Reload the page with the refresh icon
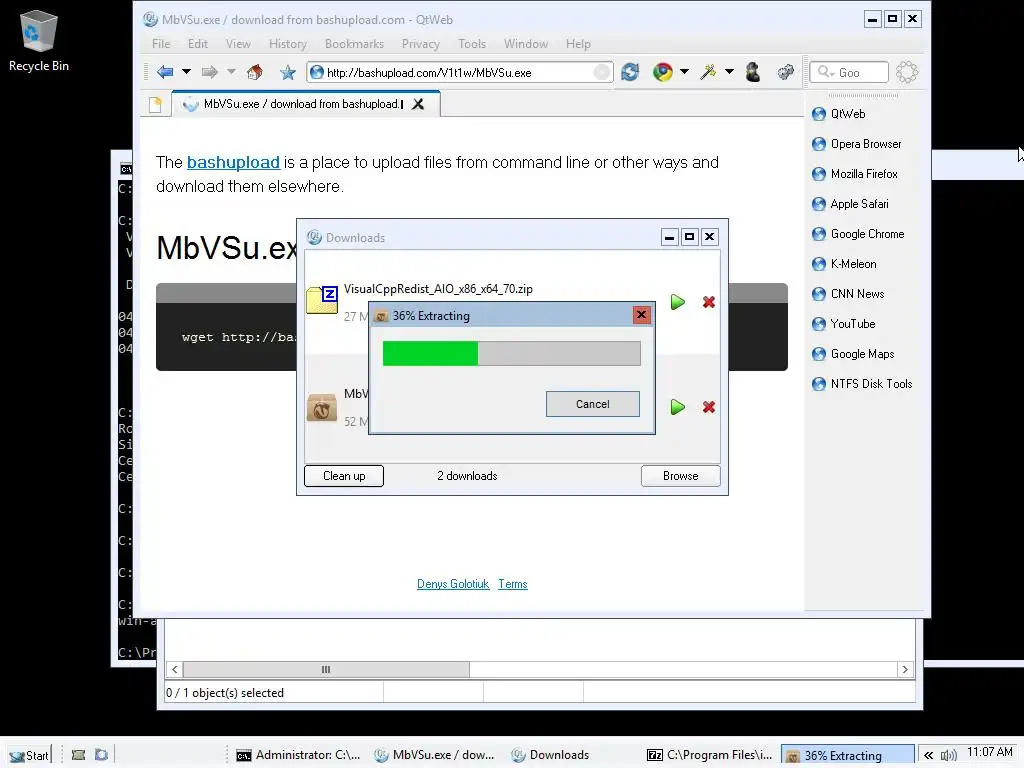The image size is (1024, 768). coord(630,72)
